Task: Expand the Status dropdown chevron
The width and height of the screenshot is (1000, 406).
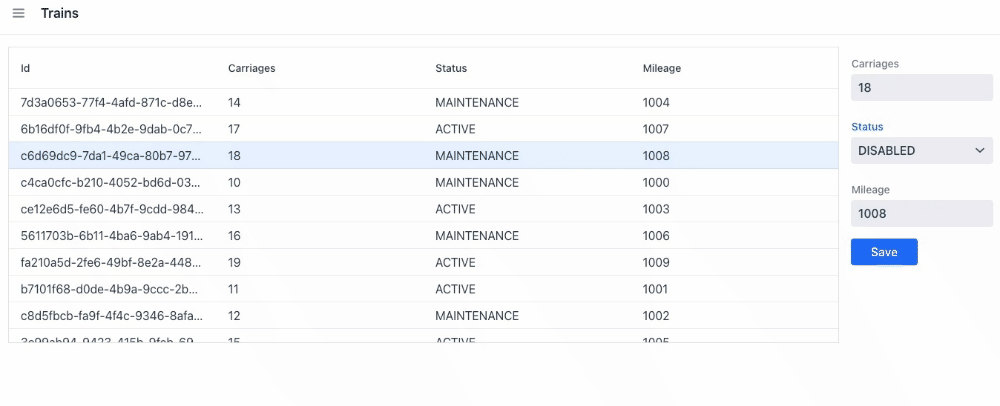Action: pyautogui.click(x=979, y=151)
